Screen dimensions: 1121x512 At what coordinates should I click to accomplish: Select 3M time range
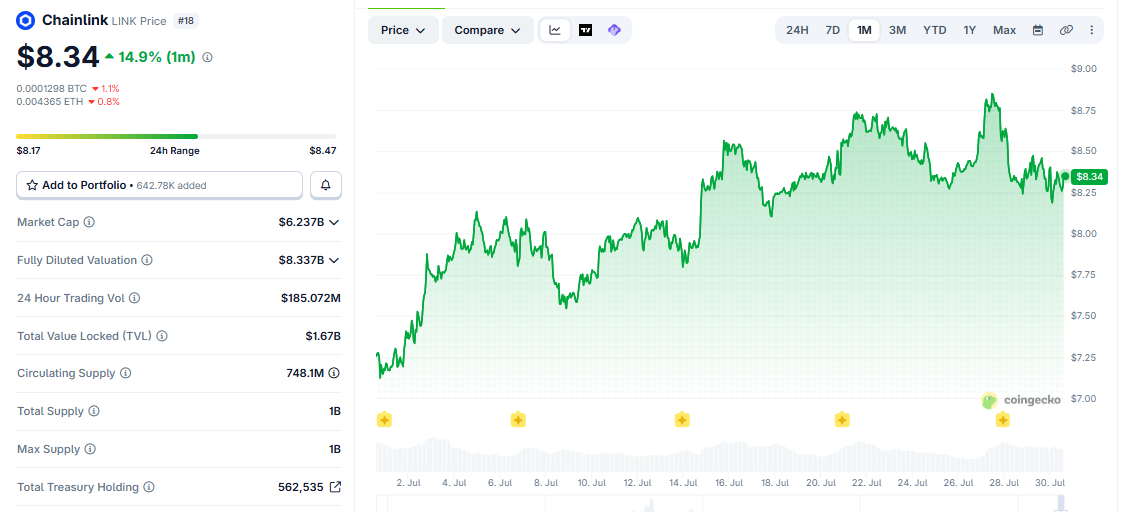(898, 30)
